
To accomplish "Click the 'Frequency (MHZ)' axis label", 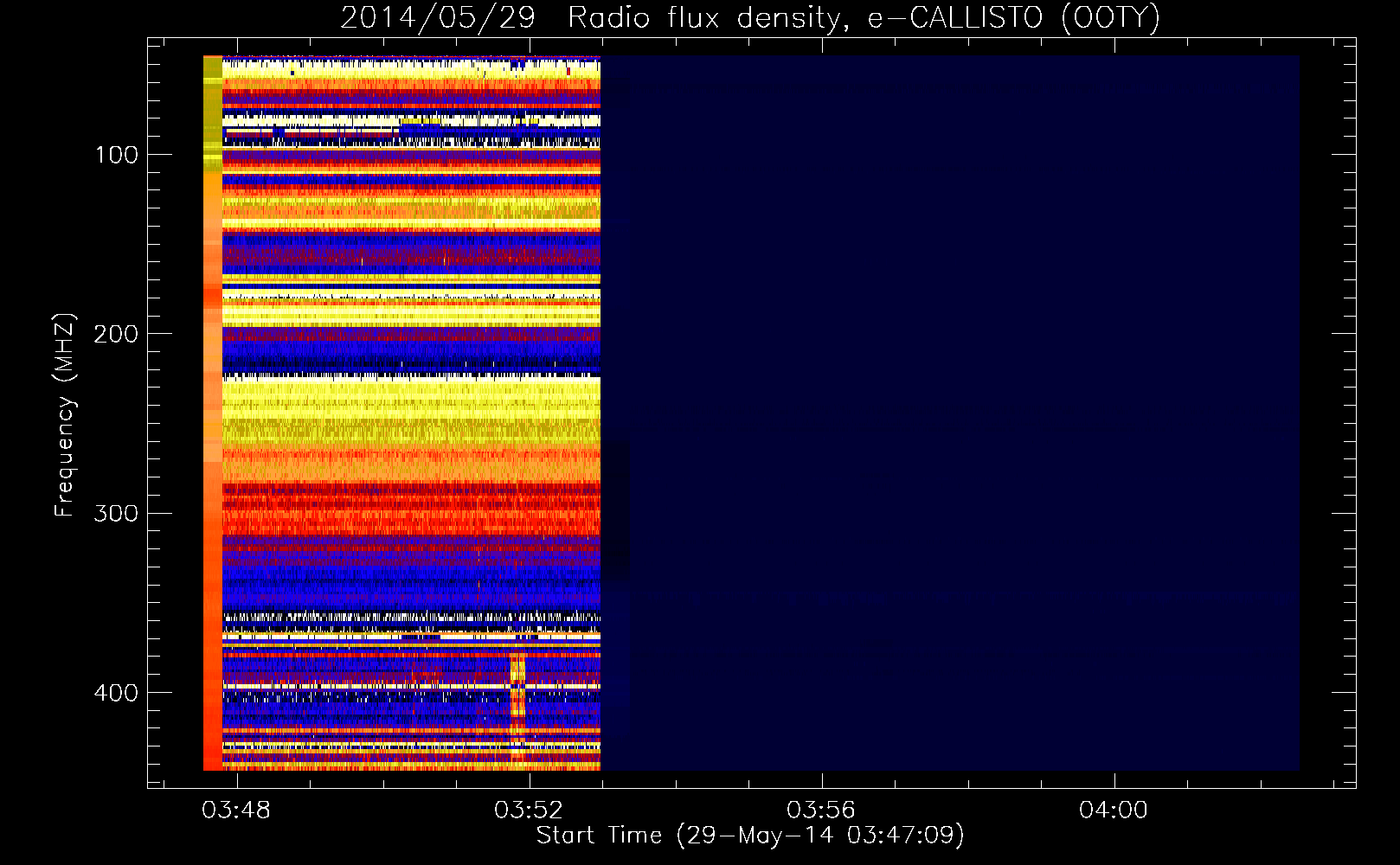I will (x=65, y=415).
